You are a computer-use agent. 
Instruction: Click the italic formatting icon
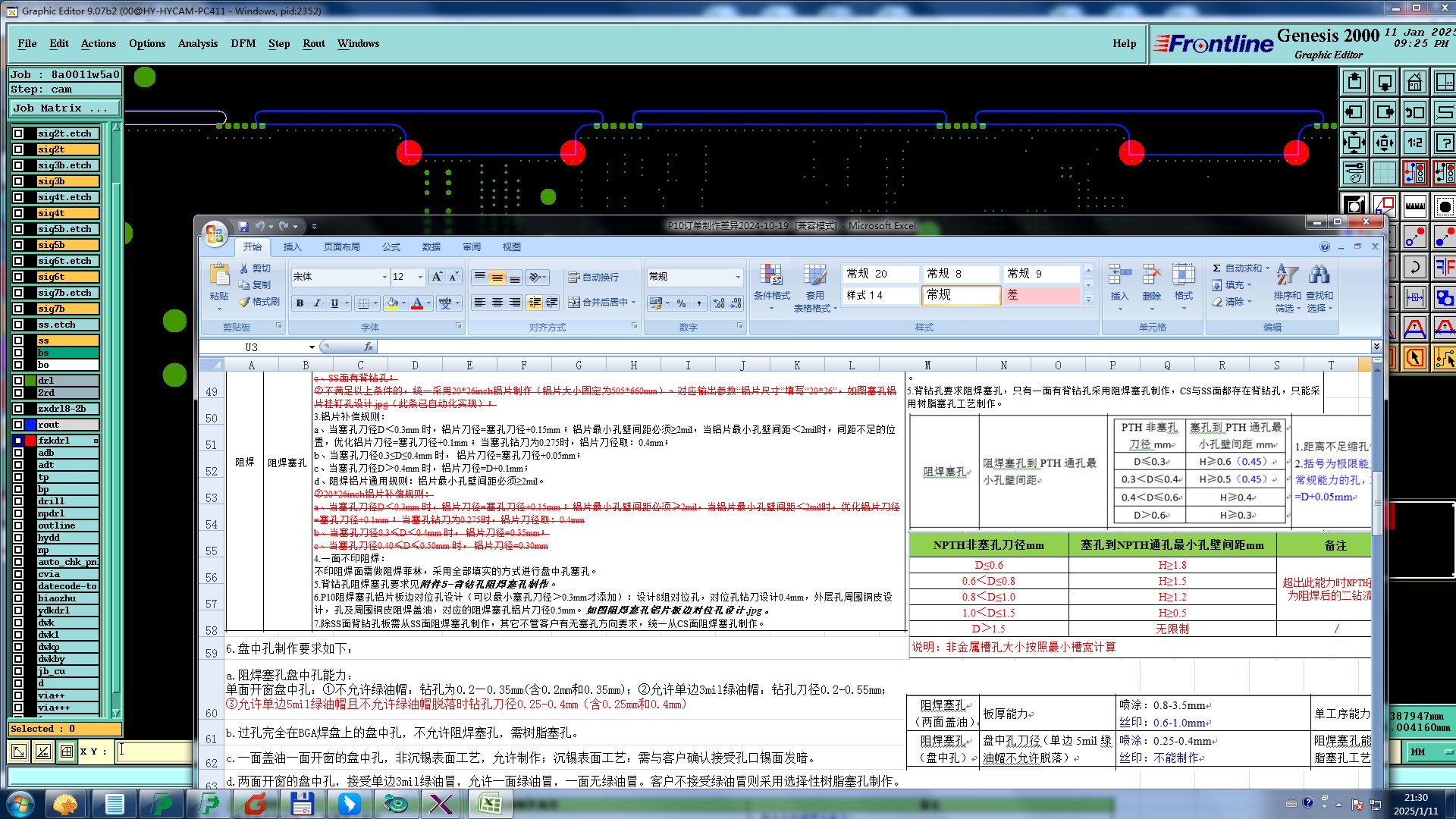[317, 303]
